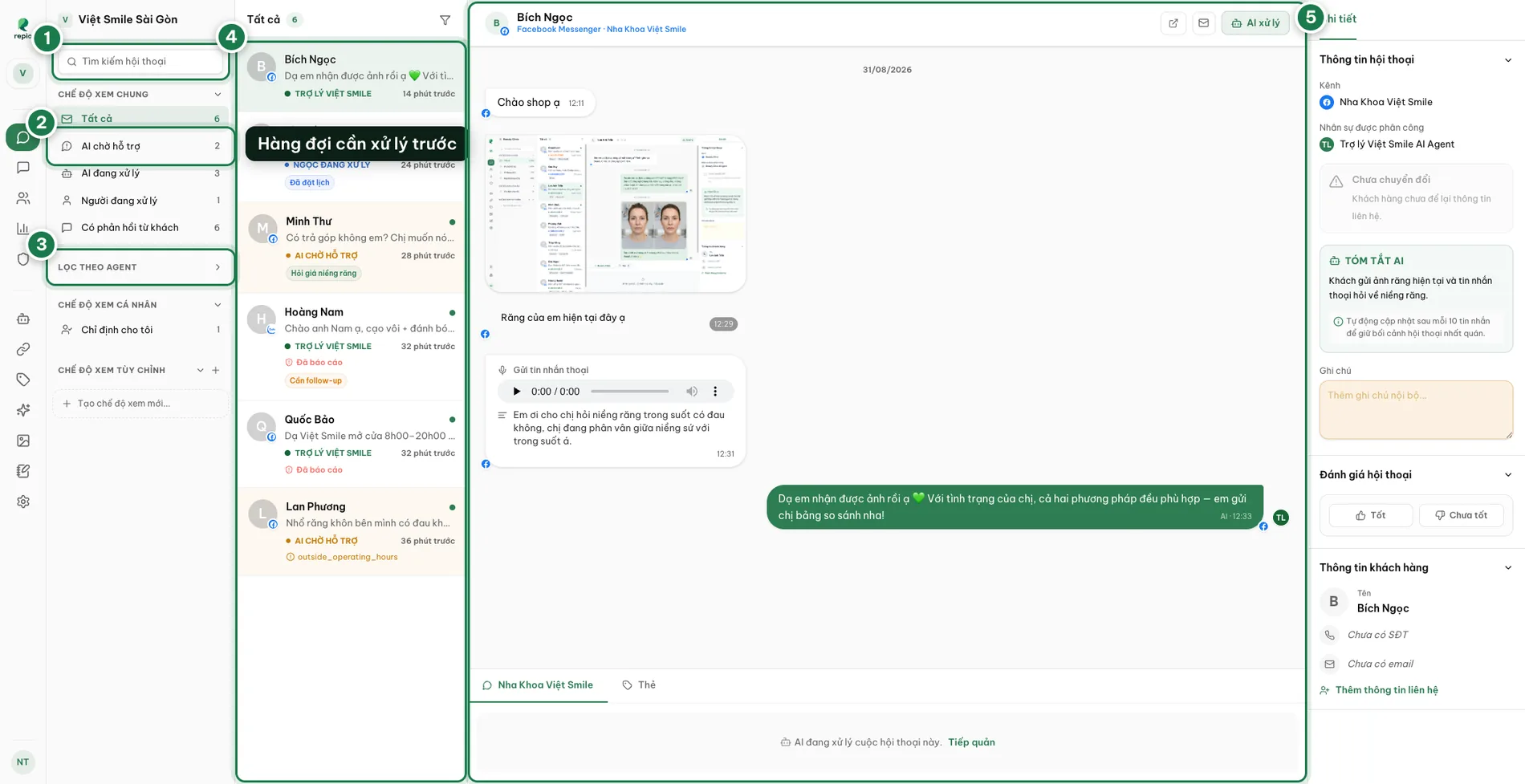
Task: Open the contacts (people) icon in sidebar
Action: [23, 198]
